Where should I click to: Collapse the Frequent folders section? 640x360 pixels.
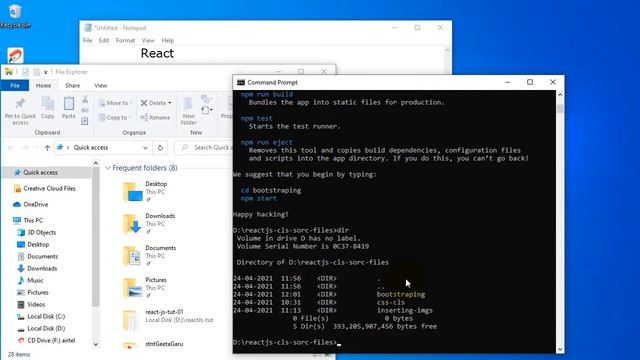point(108,168)
